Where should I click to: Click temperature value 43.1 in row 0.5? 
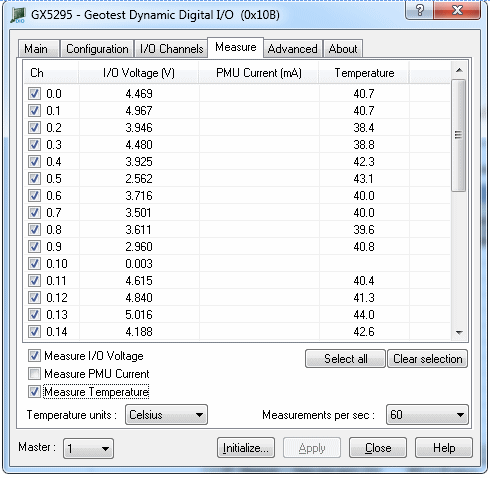364,179
